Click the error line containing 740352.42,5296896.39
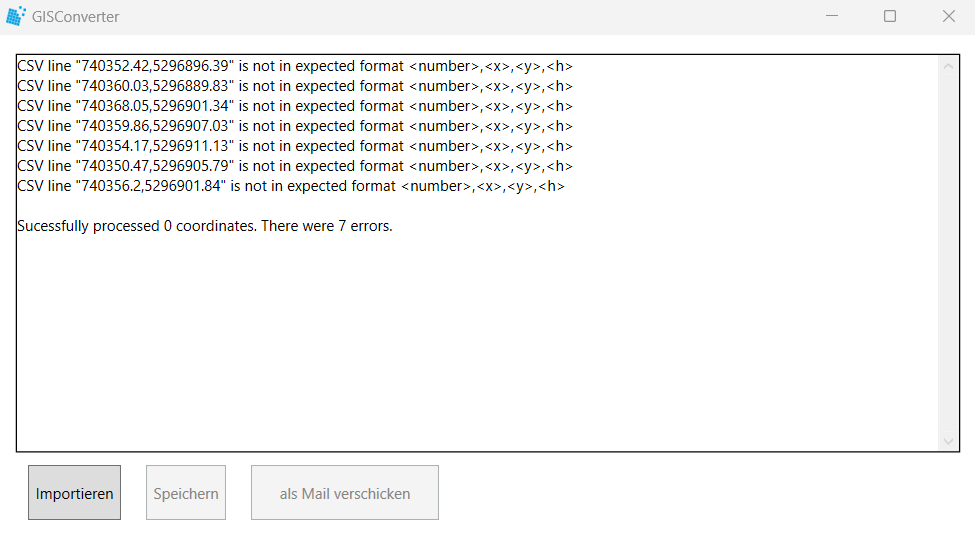975x547 pixels. click(x=295, y=66)
